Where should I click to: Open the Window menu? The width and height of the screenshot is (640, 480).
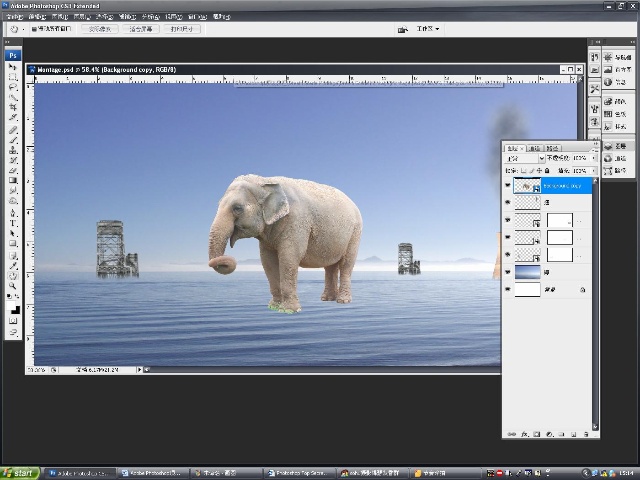pyautogui.click(x=198, y=17)
